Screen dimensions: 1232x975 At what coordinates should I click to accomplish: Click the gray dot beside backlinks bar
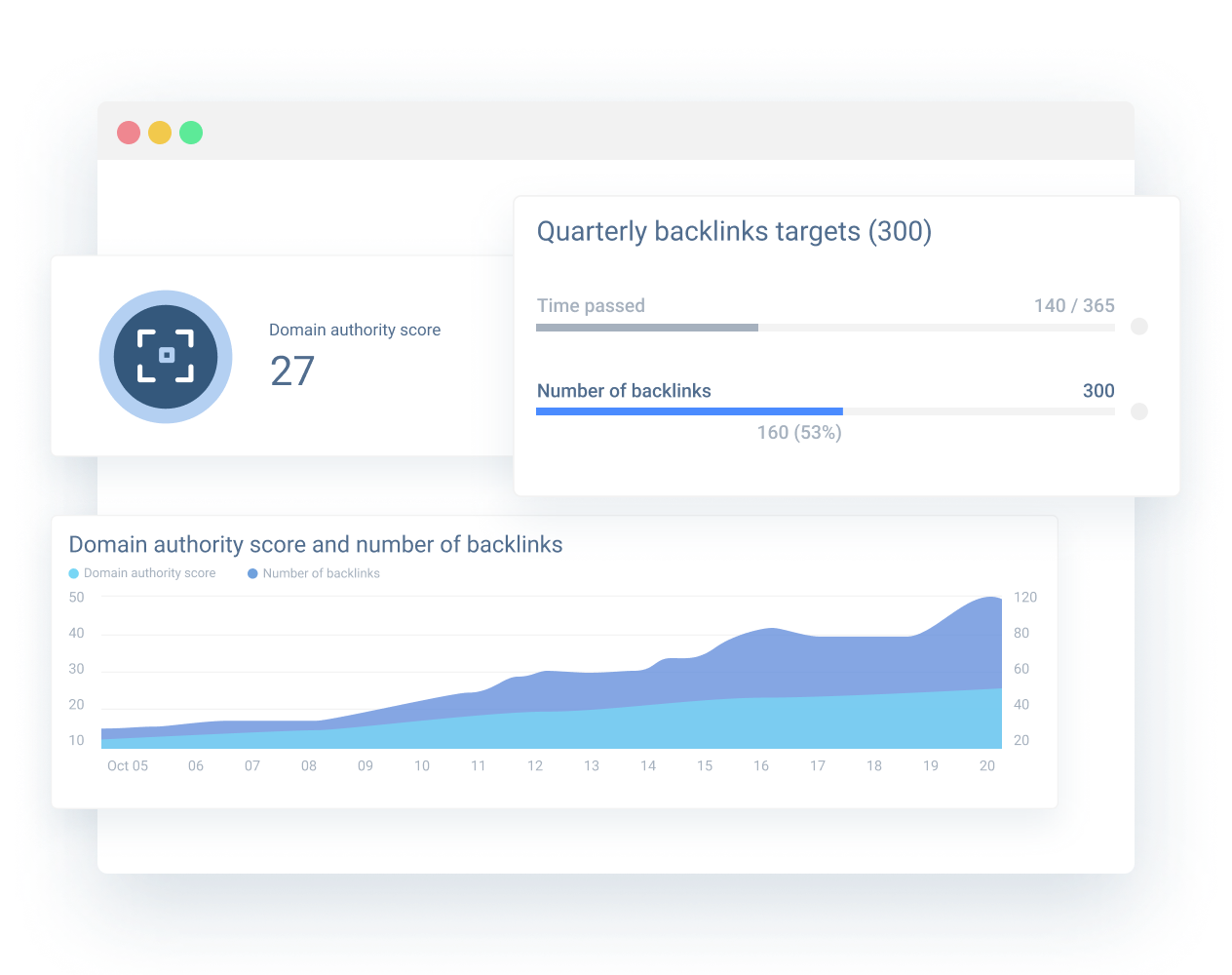[x=1139, y=410]
